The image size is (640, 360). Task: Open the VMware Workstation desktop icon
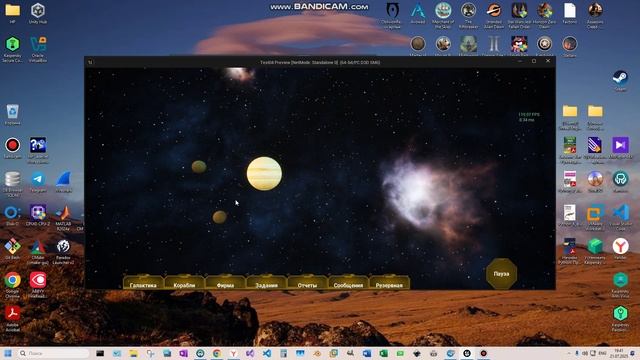pos(595,218)
